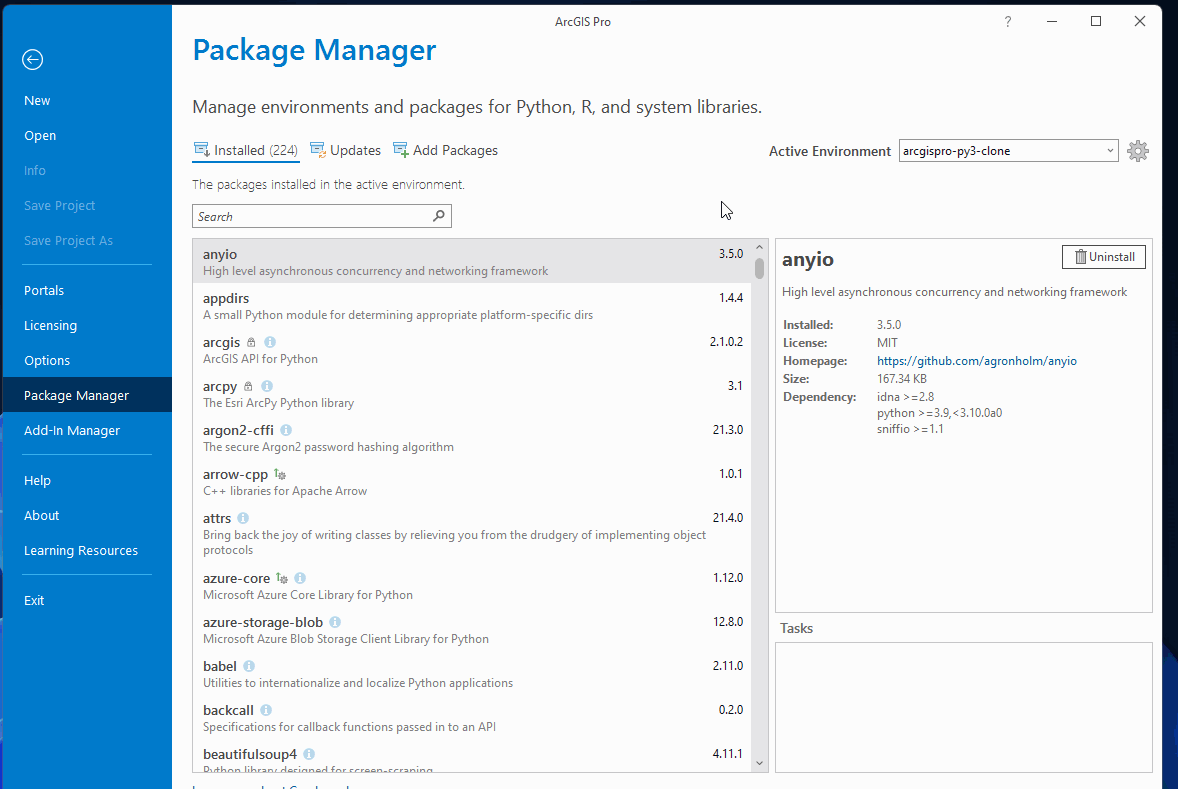1178x789 pixels.
Task: Click the back arrow at top left
Action: coord(32,59)
